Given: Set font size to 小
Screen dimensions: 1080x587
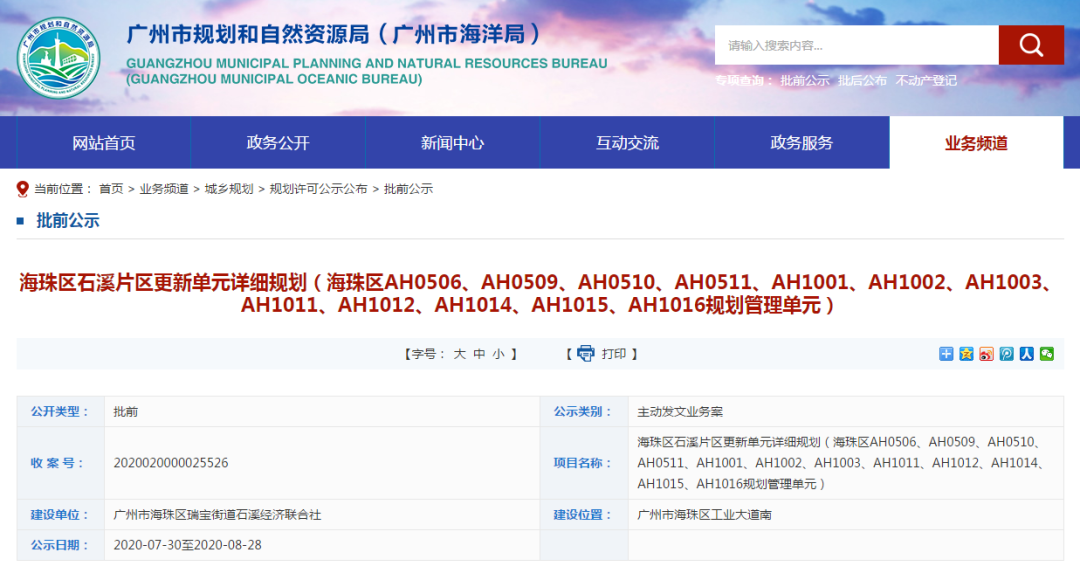Looking at the screenshot, I should pos(498,354).
